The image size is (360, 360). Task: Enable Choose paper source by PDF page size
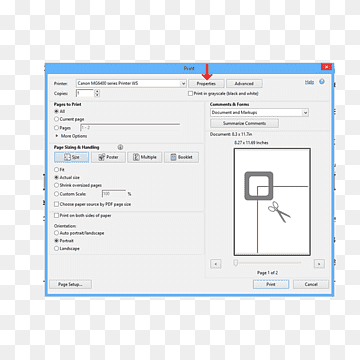57,204
